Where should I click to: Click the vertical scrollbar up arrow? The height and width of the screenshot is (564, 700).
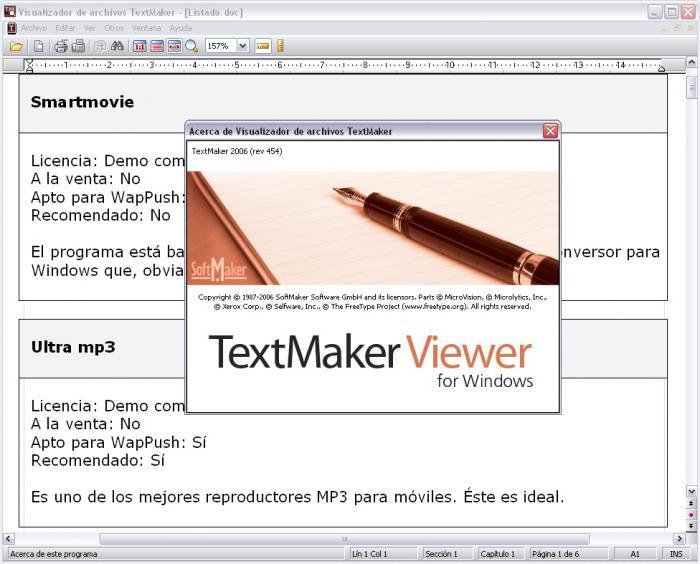pos(692,63)
